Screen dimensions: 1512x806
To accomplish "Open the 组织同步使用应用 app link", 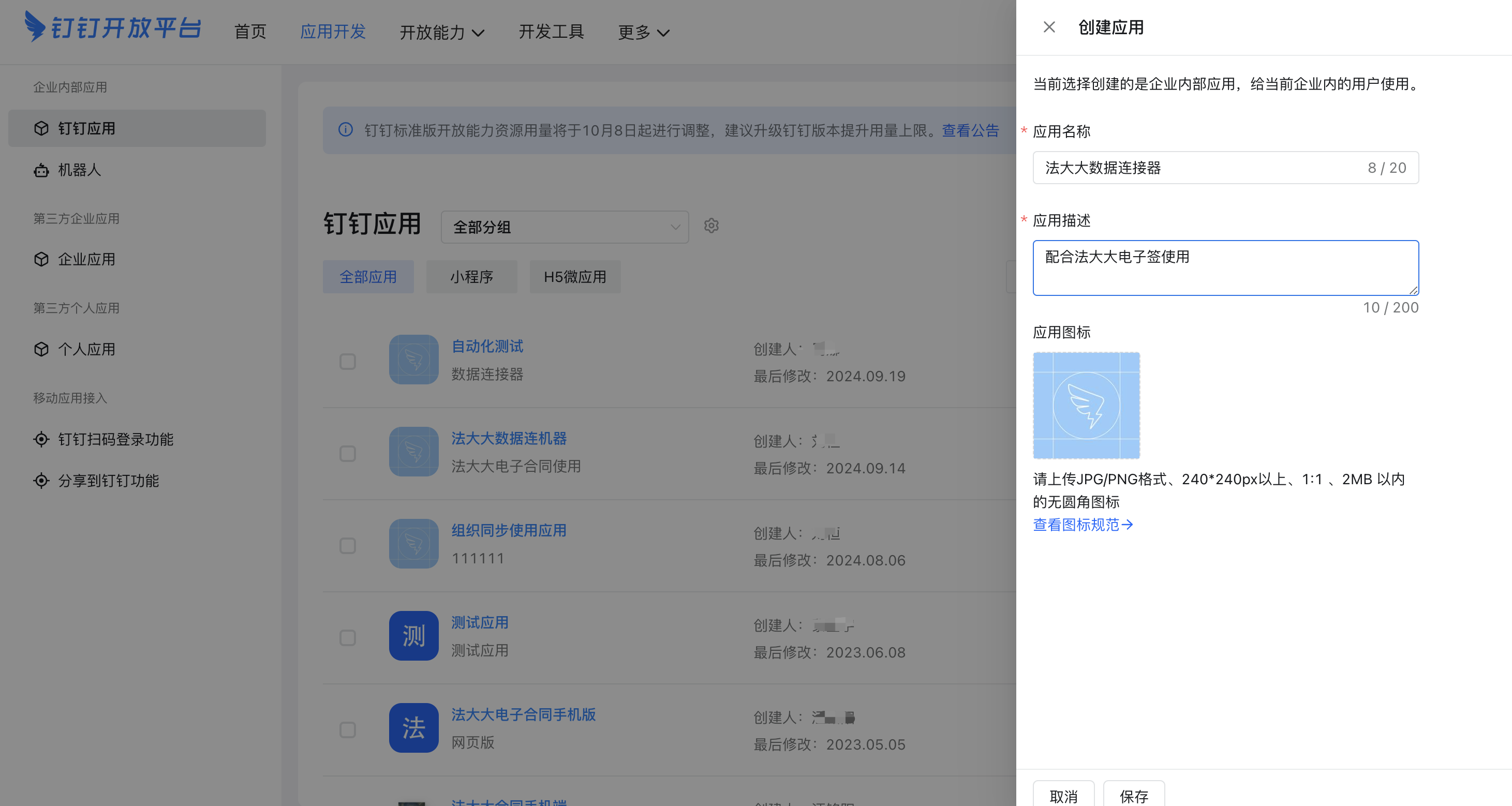I will coord(509,530).
